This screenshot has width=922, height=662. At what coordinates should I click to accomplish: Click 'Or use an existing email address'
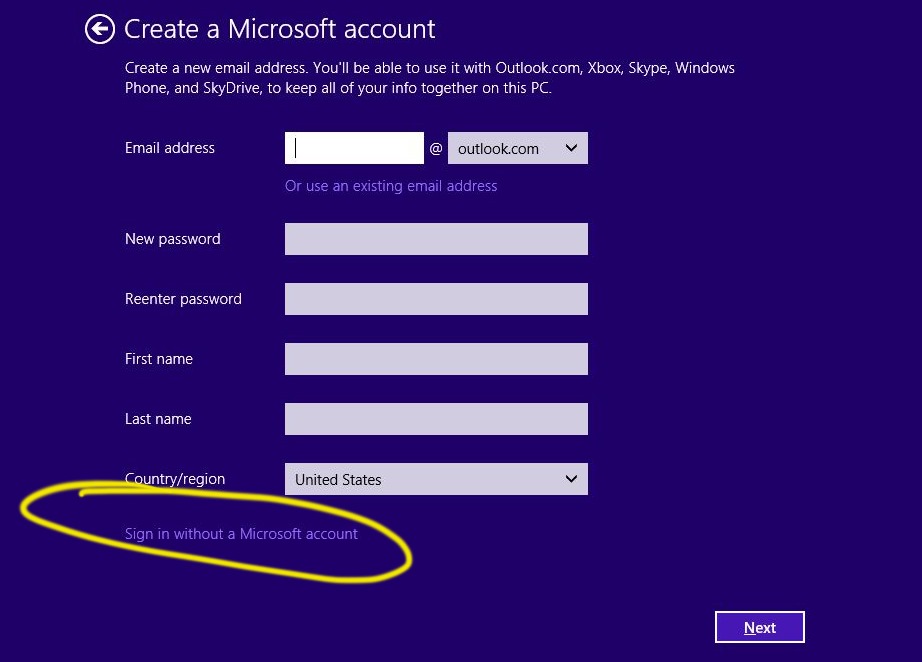391,186
